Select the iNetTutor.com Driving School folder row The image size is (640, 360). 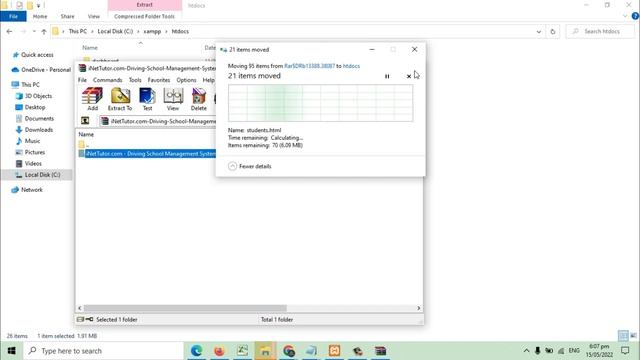[147, 154]
